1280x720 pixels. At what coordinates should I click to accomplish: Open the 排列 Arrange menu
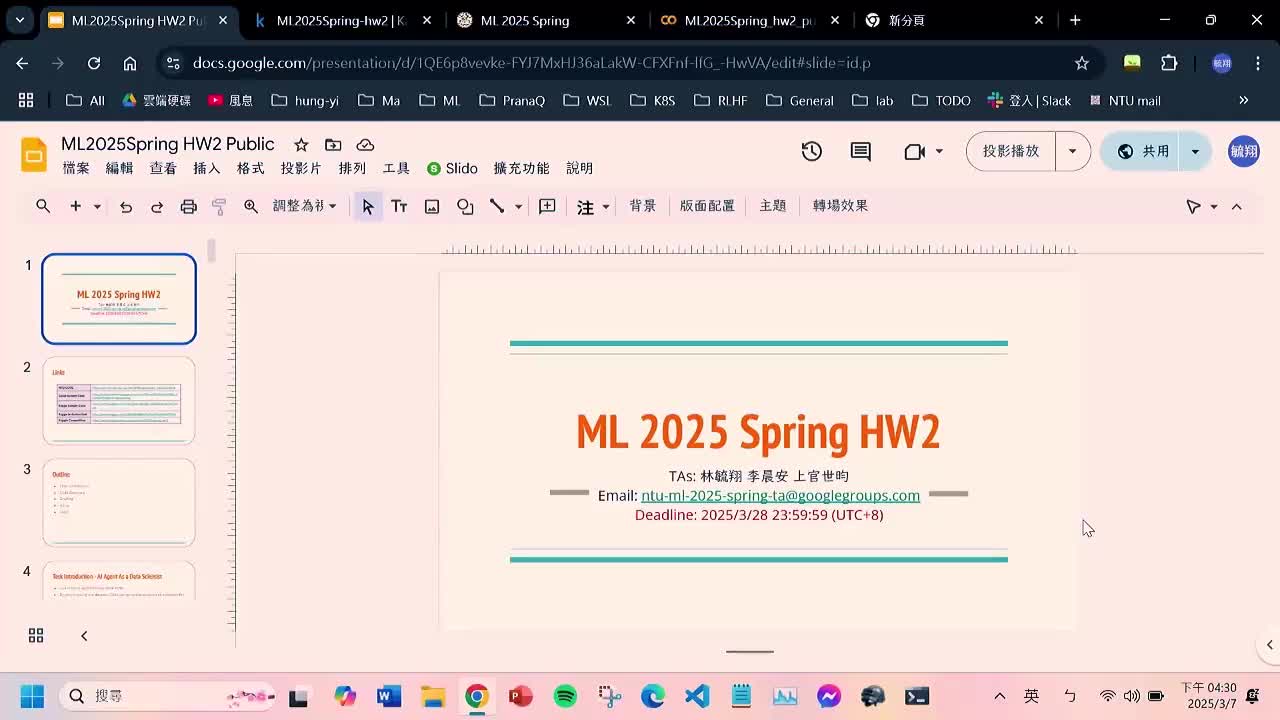[x=352, y=168]
